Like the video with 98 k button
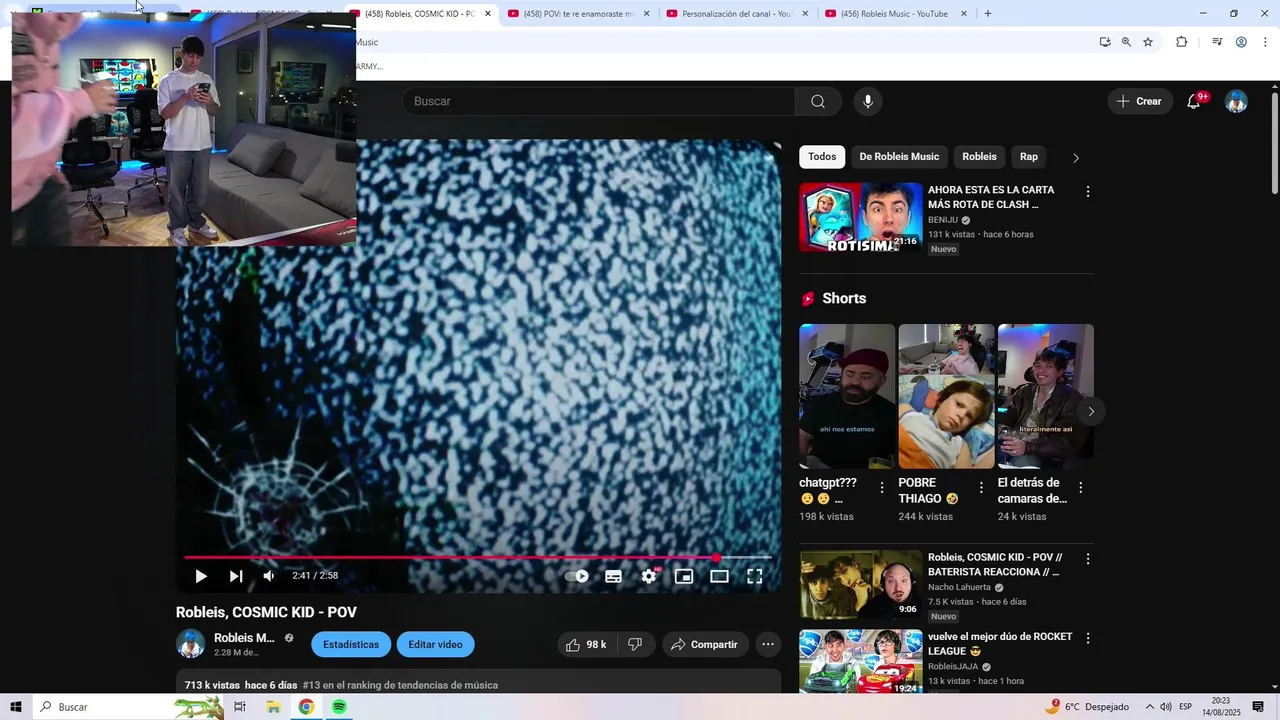 click(587, 645)
